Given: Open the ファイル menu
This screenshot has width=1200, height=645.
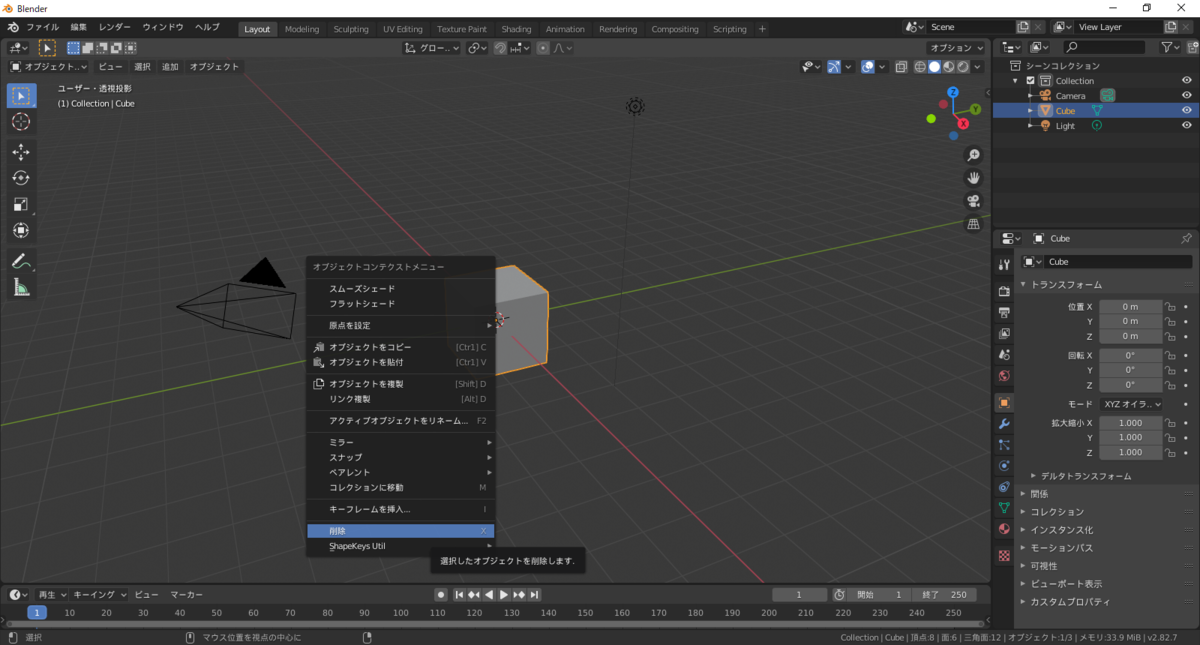Looking at the screenshot, I should pos(42,27).
